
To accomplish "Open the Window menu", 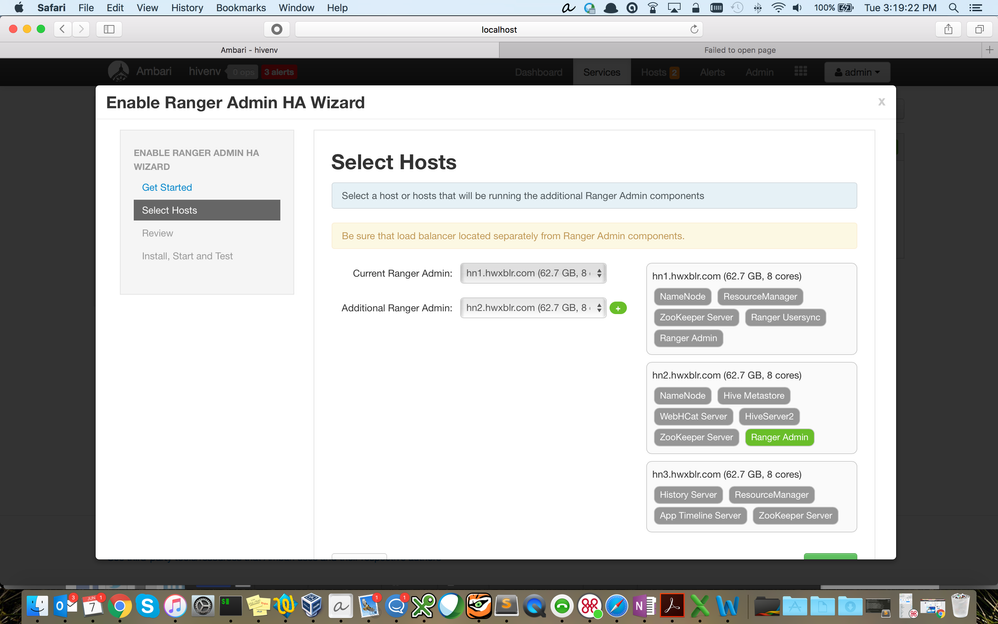I will click(297, 8).
